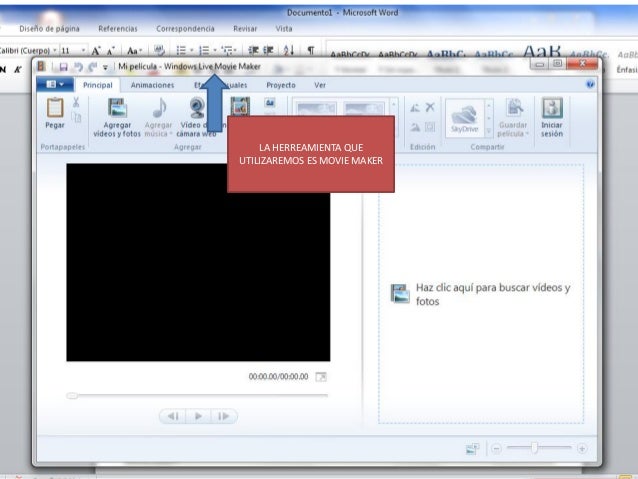Open Word's Referencias tab
The image size is (638, 479).
[x=118, y=28]
